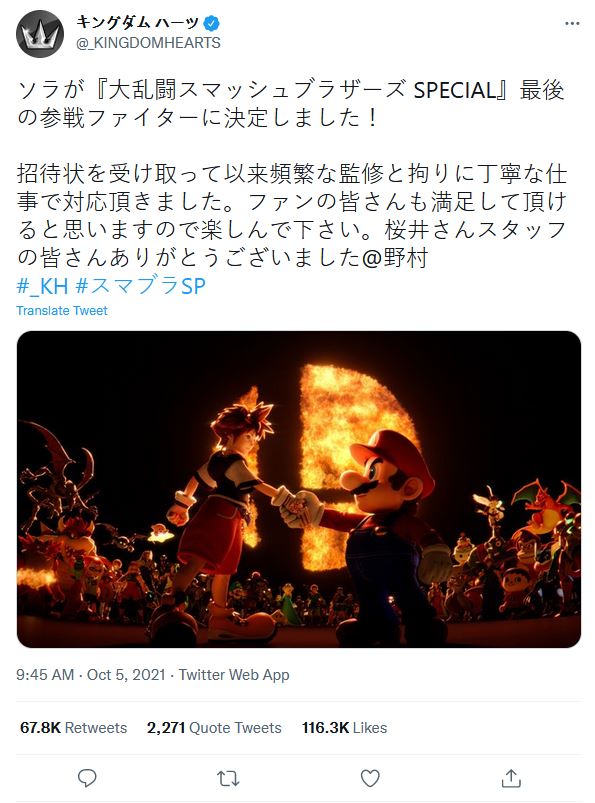
Task: Like the tweet with heart icon
Action: pos(370,778)
